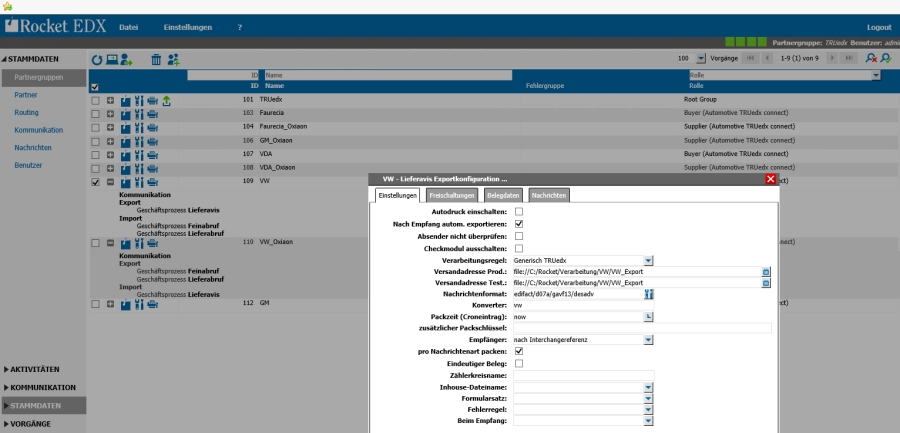The width and height of the screenshot is (900, 433).
Task: Click the printer icon in GM row 112
Action: pyautogui.click(x=153, y=304)
